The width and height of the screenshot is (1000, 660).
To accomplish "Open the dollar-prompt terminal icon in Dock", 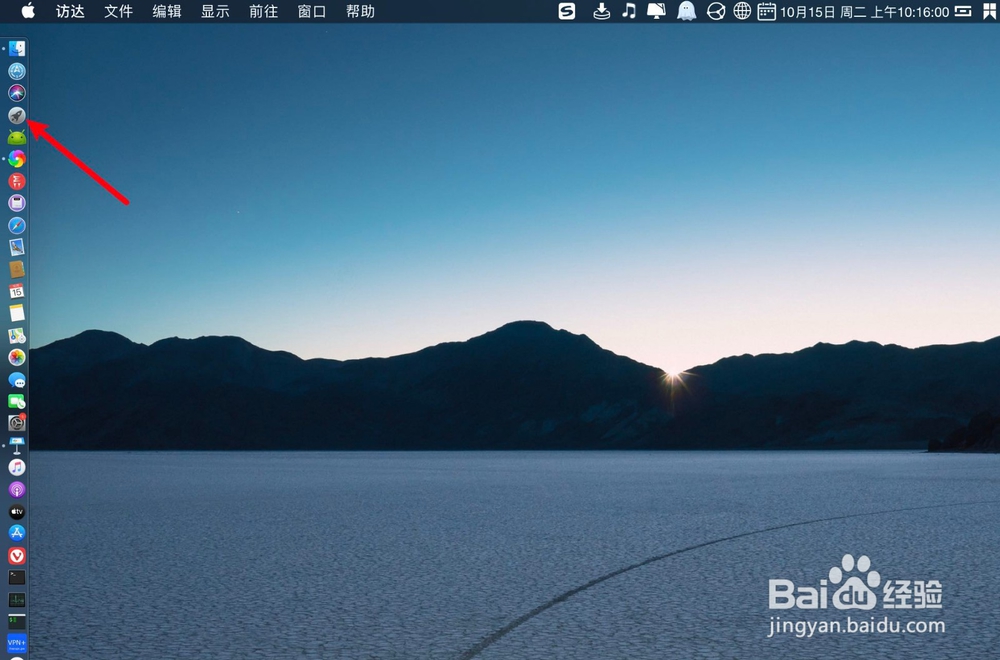I will click(x=17, y=621).
